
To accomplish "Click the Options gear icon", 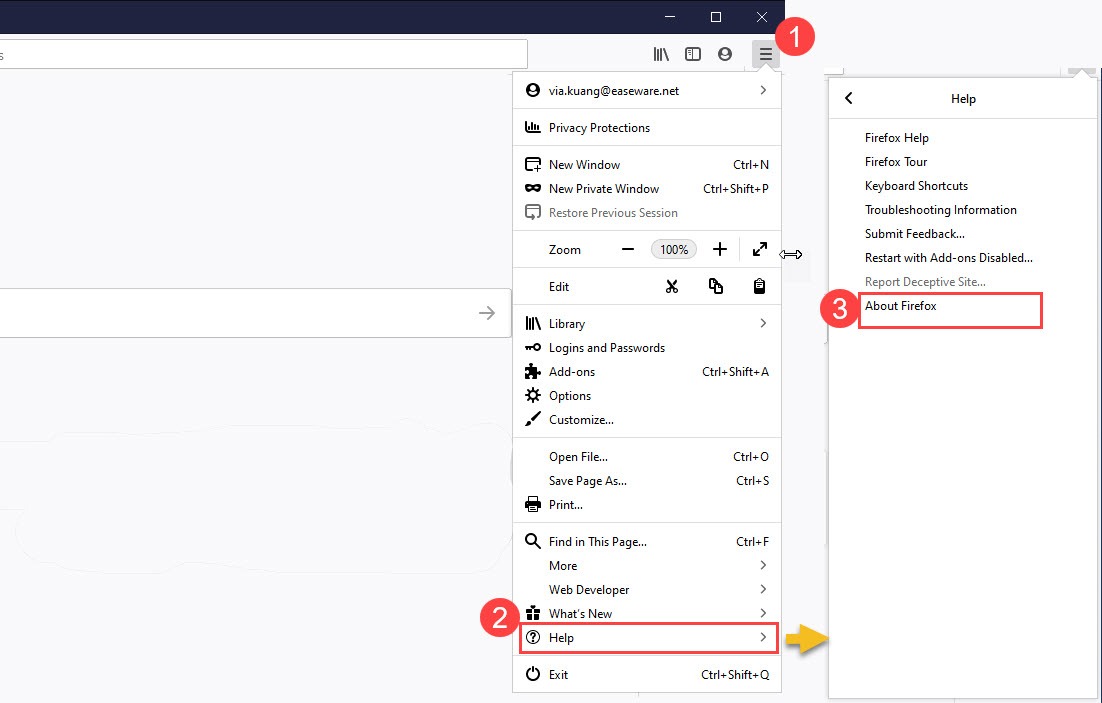I will [x=531, y=395].
